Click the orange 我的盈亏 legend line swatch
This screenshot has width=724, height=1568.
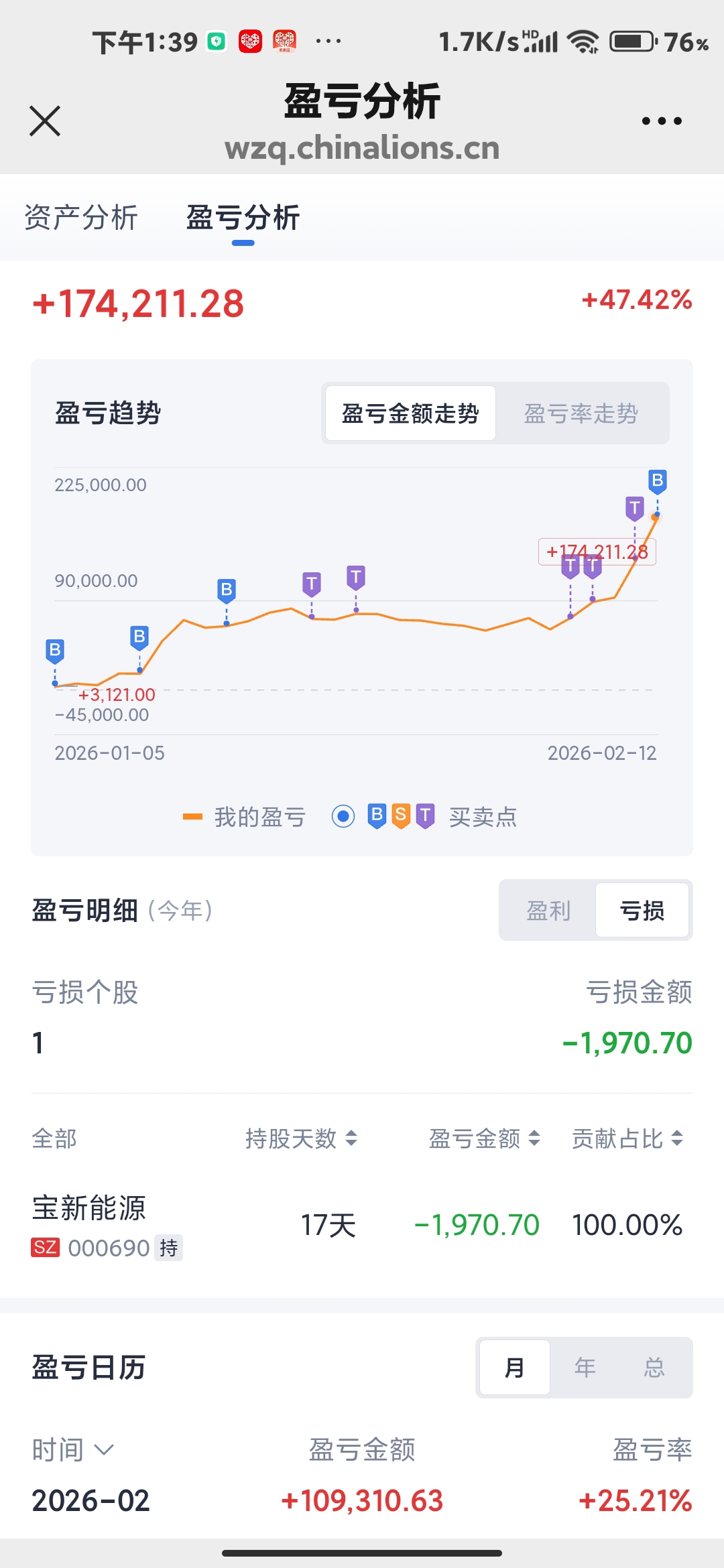coord(192,816)
